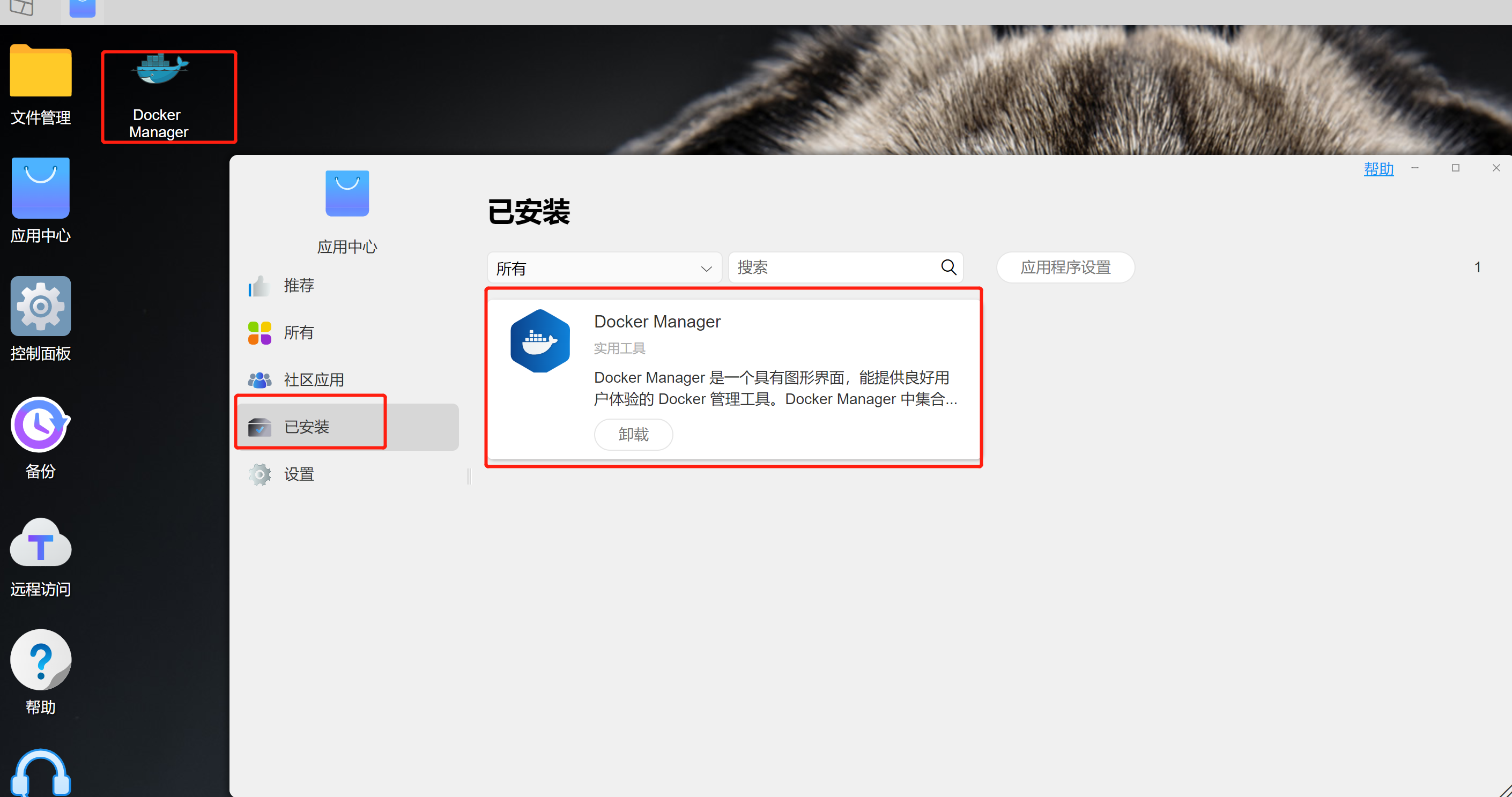The height and width of the screenshot is (797, 1512).
Task: Open the headphone support icon on desktop
Action: [41, 772]
